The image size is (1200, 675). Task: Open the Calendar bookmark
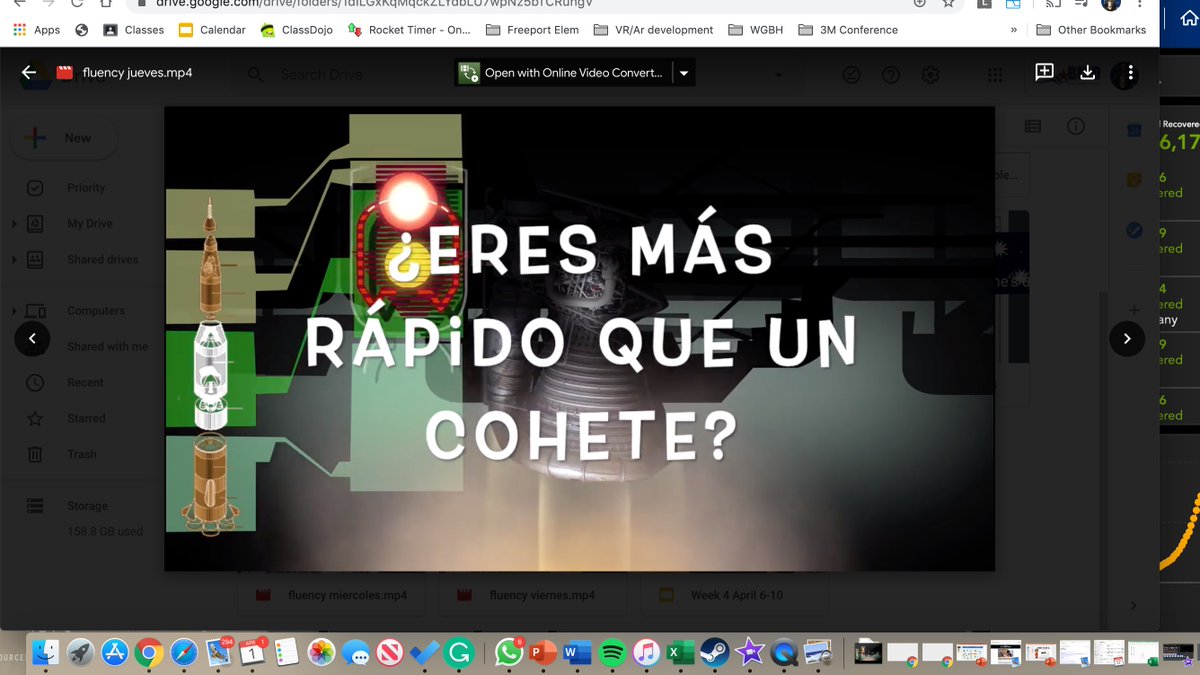(x=212, y=30)
